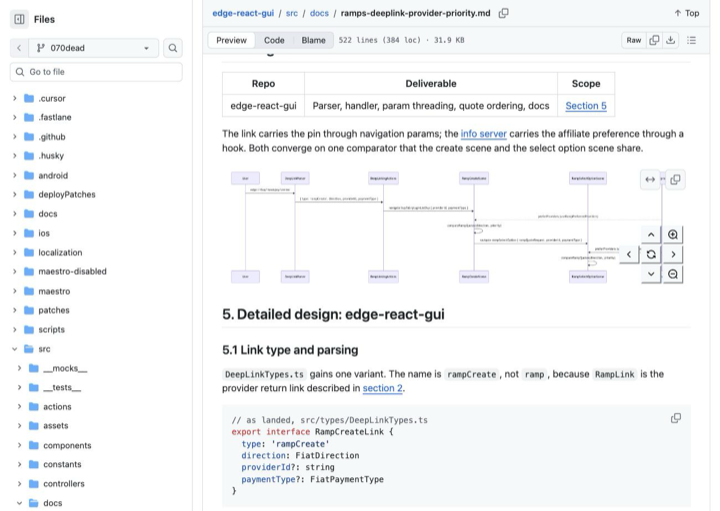Screen dimensions: 720x511
Task: Click the components folder icon
Action: pyautogui.click(x=34, y=445)
